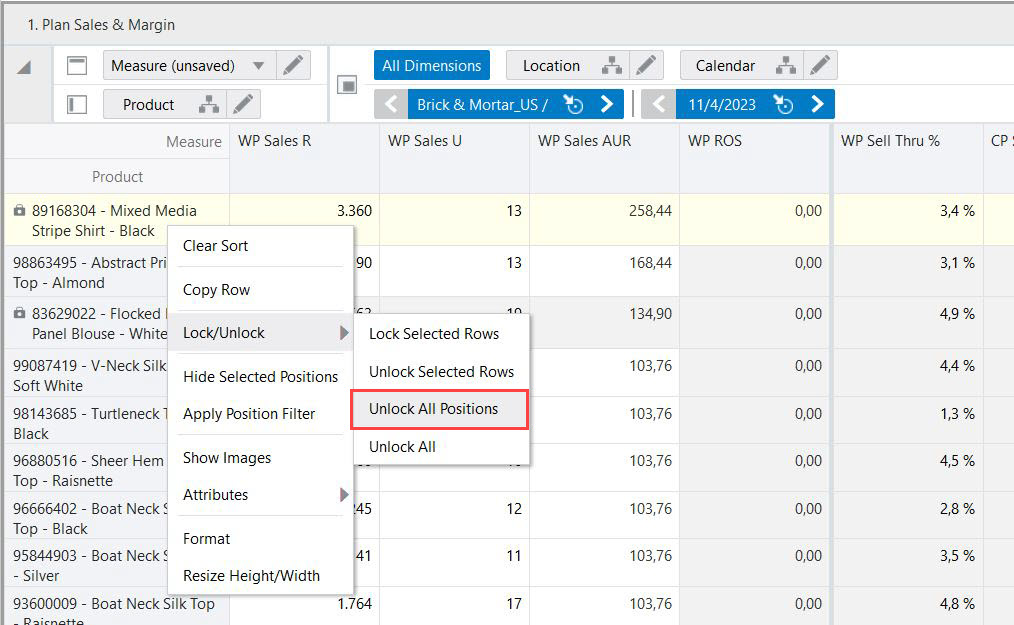
Task: Collapse the dimension panel triangle
Action: click(x=24, y=67)
